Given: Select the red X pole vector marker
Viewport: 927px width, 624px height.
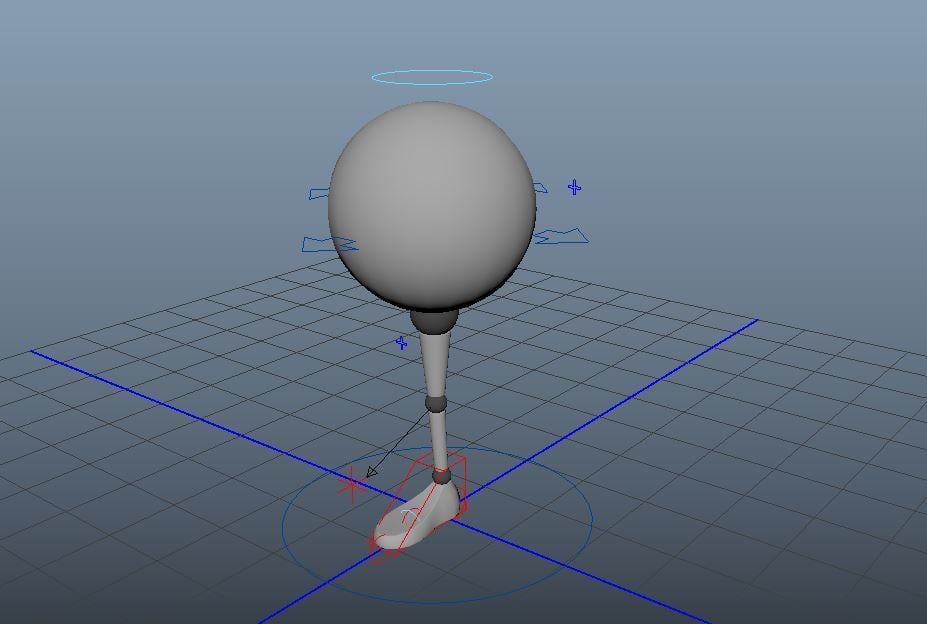Looking at the screenshot, I should pos(352,488).
